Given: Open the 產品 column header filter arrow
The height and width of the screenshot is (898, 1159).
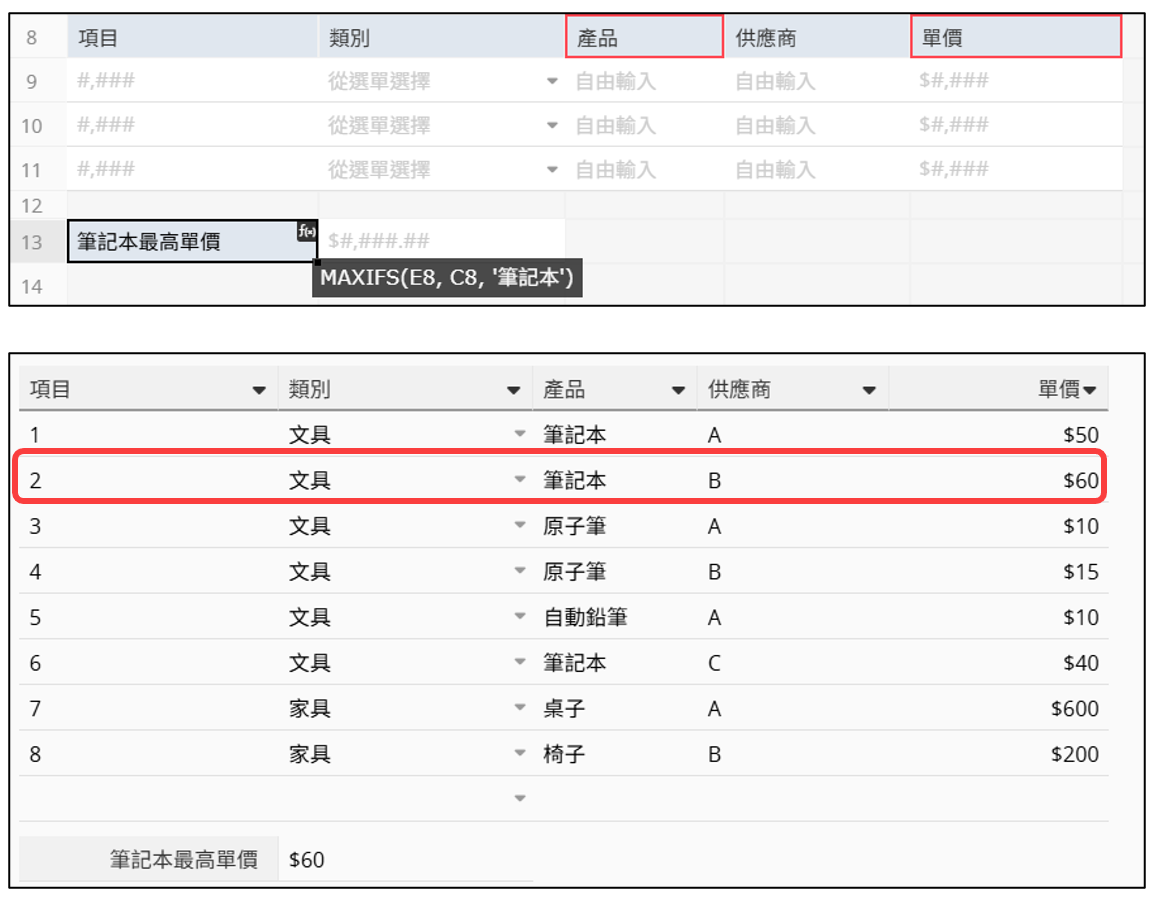Looking at the screenshot, I should pyautogui.click(x=678, y=390).
